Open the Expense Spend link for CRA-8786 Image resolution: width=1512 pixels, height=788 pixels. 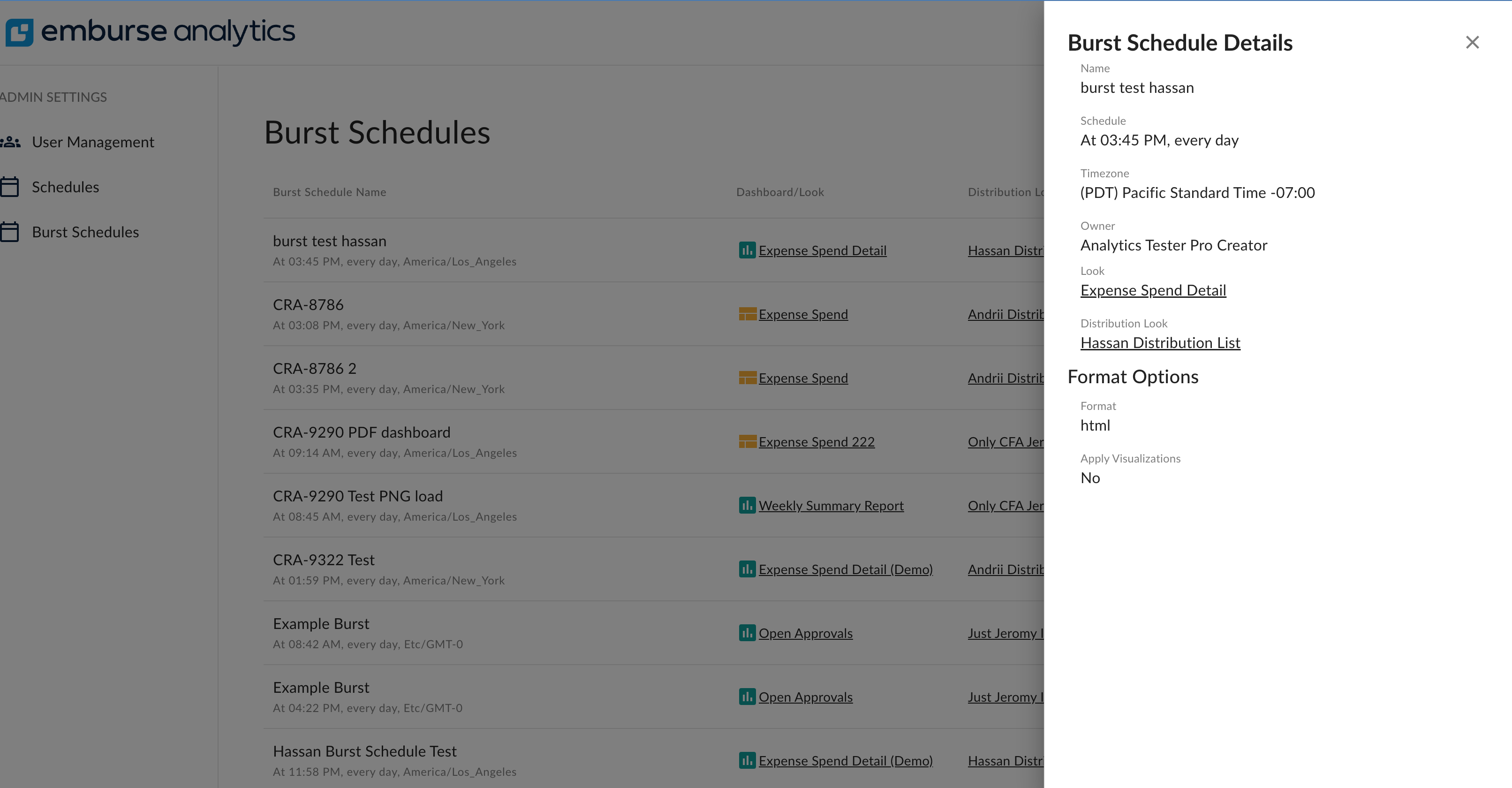803,314
